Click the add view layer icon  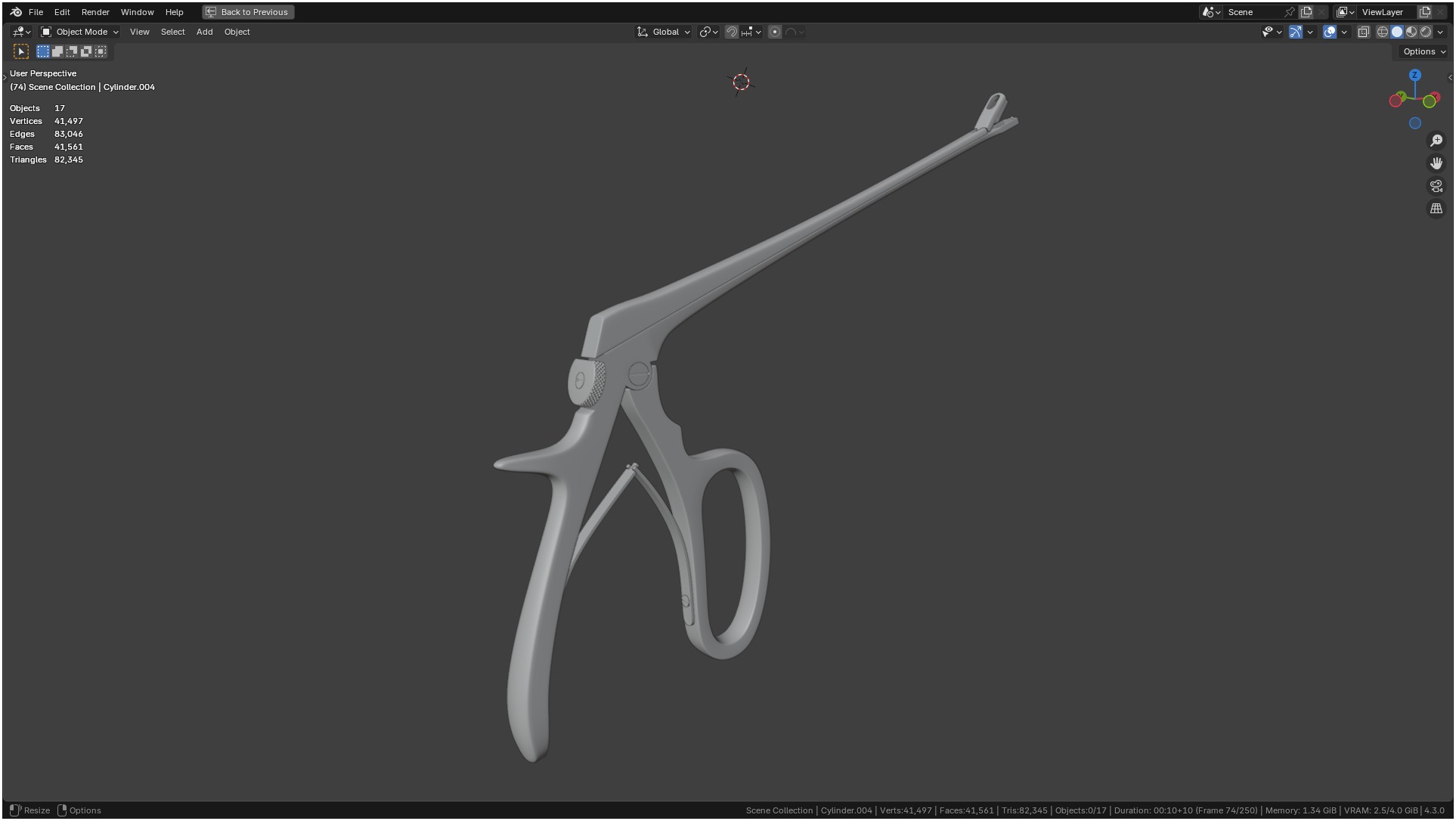[1425, 12]
